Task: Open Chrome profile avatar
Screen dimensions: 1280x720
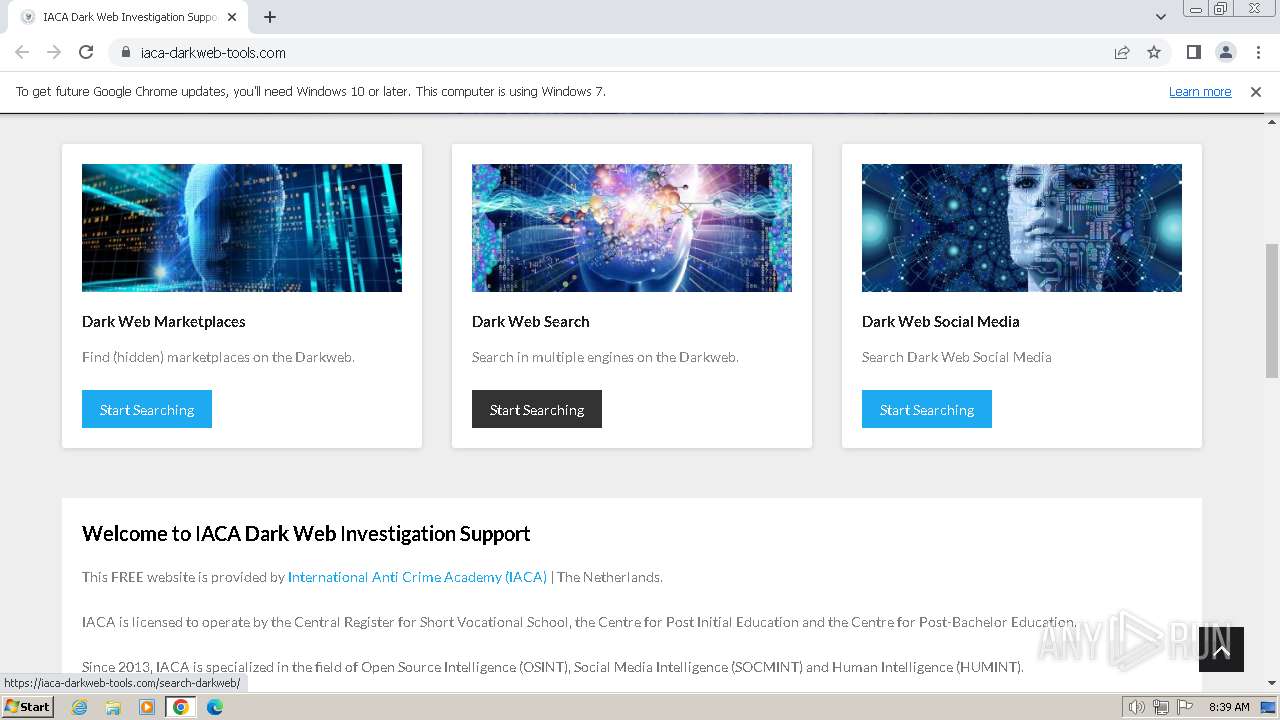Action: (1225, 52)
